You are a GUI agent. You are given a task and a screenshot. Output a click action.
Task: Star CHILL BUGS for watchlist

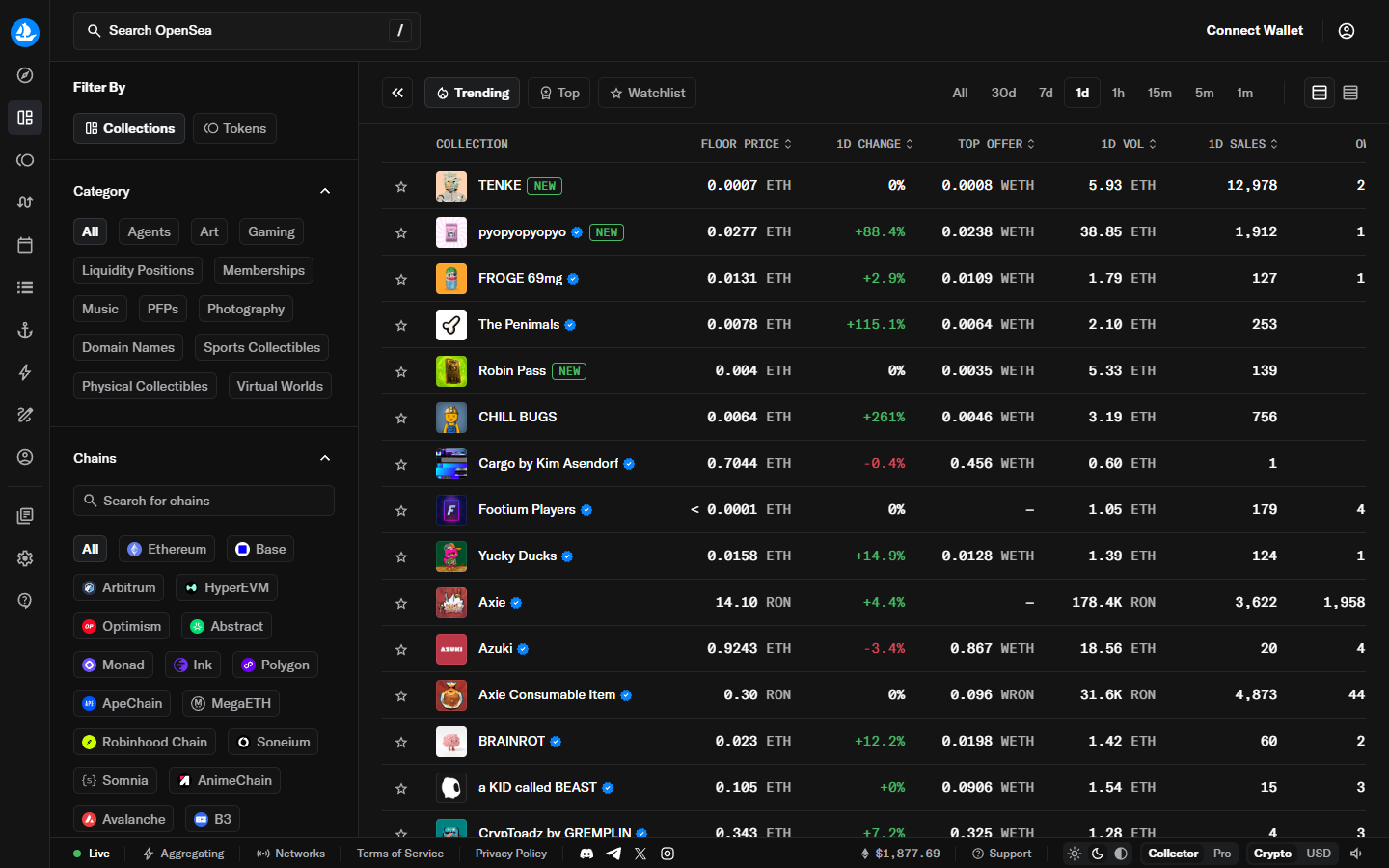(x=401, y=418)
